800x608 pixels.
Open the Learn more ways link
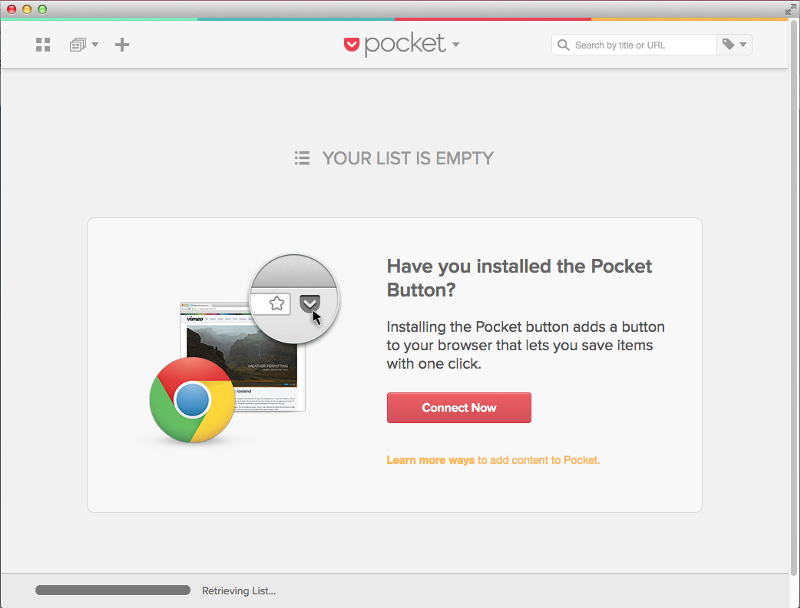430,460
